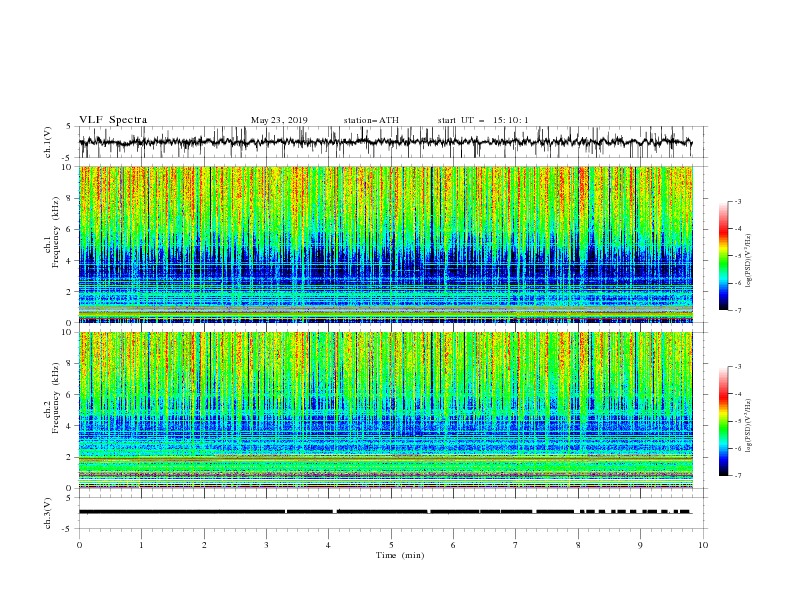
Task: Click the ch.1 waveform voltage trace
Action: click(x=385, y=142)
